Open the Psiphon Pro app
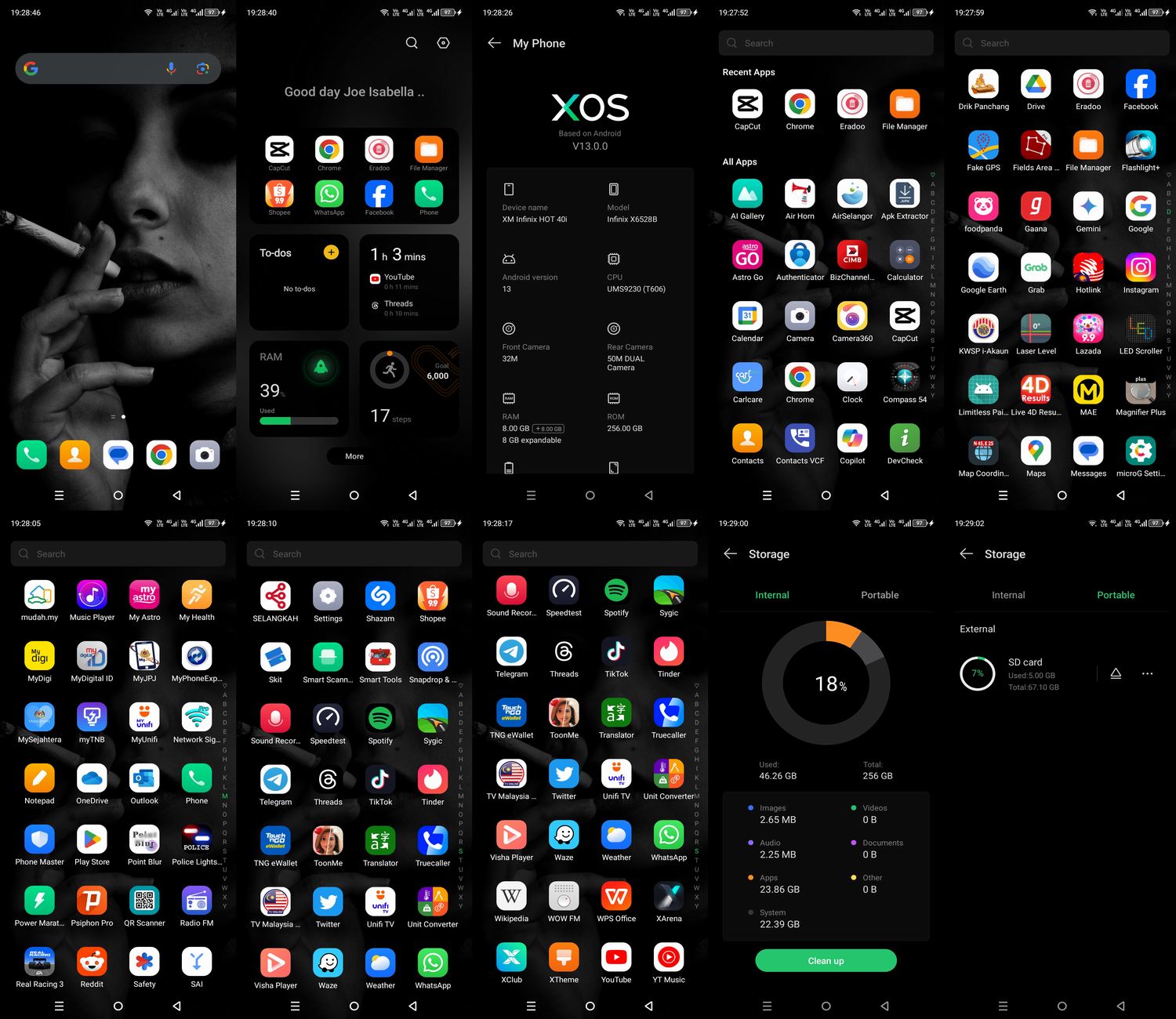 point(92,901)
